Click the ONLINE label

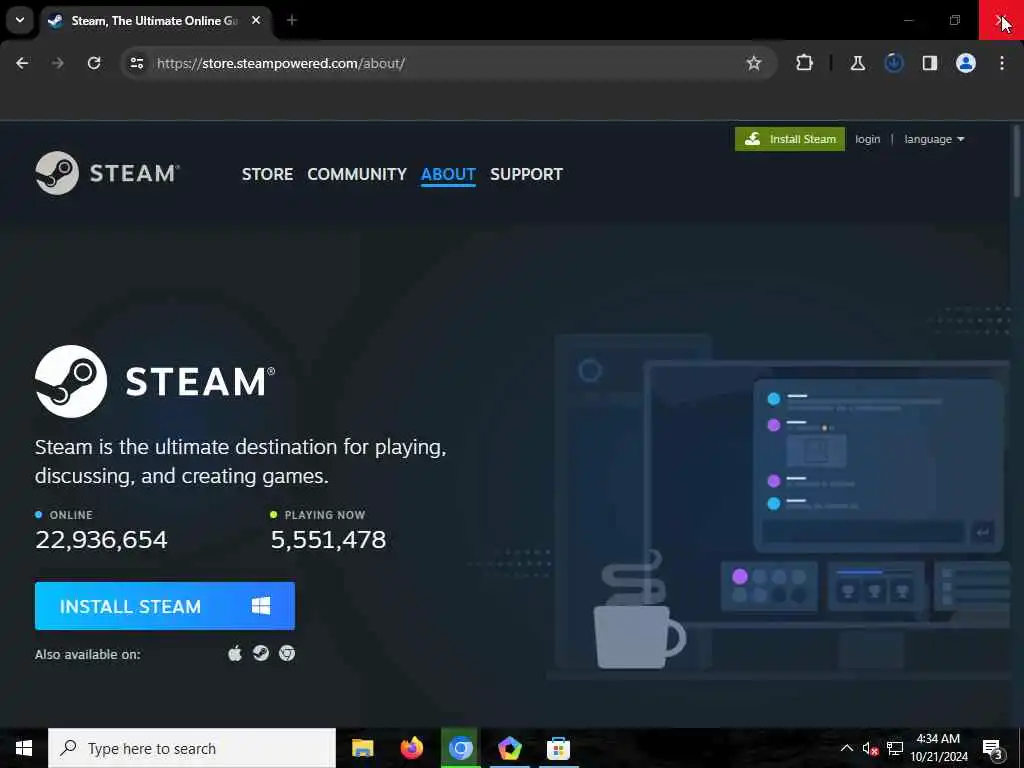pyautogui.click(x=71, y=515)
